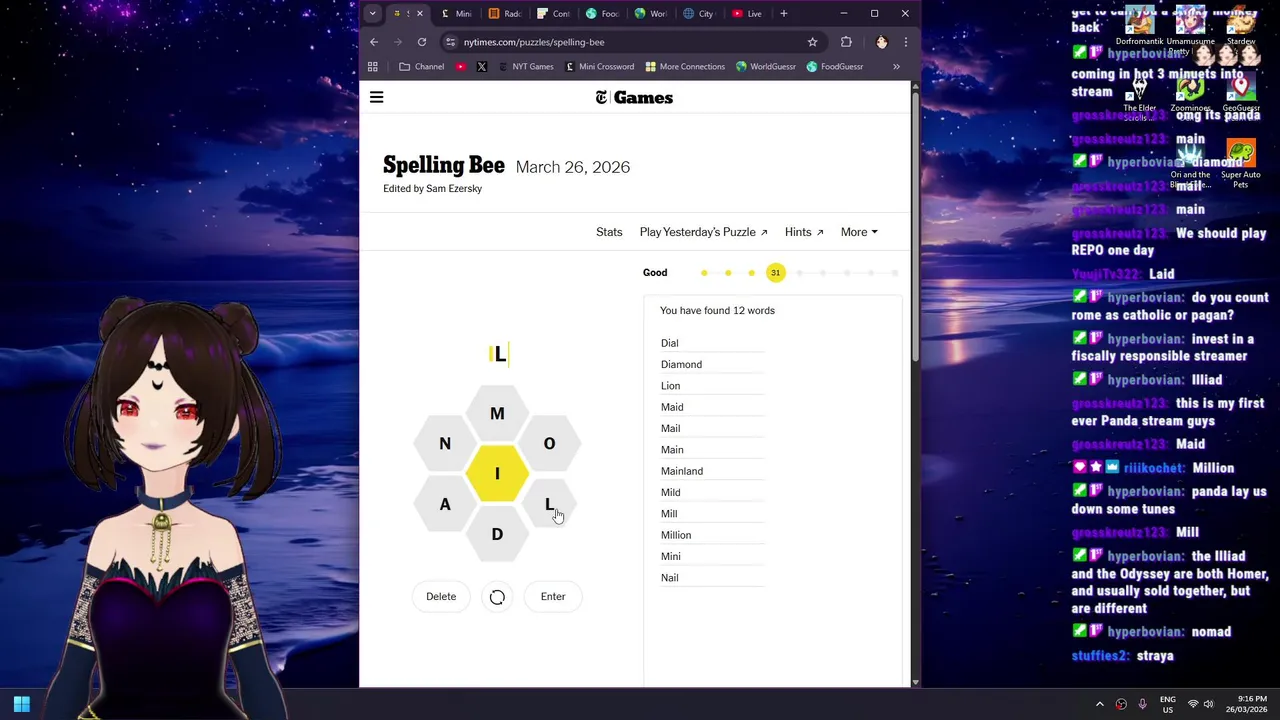This screenshot has width=1280, height=720.
Task: Select the letter M hexagon
Action: tap(497, 413)
